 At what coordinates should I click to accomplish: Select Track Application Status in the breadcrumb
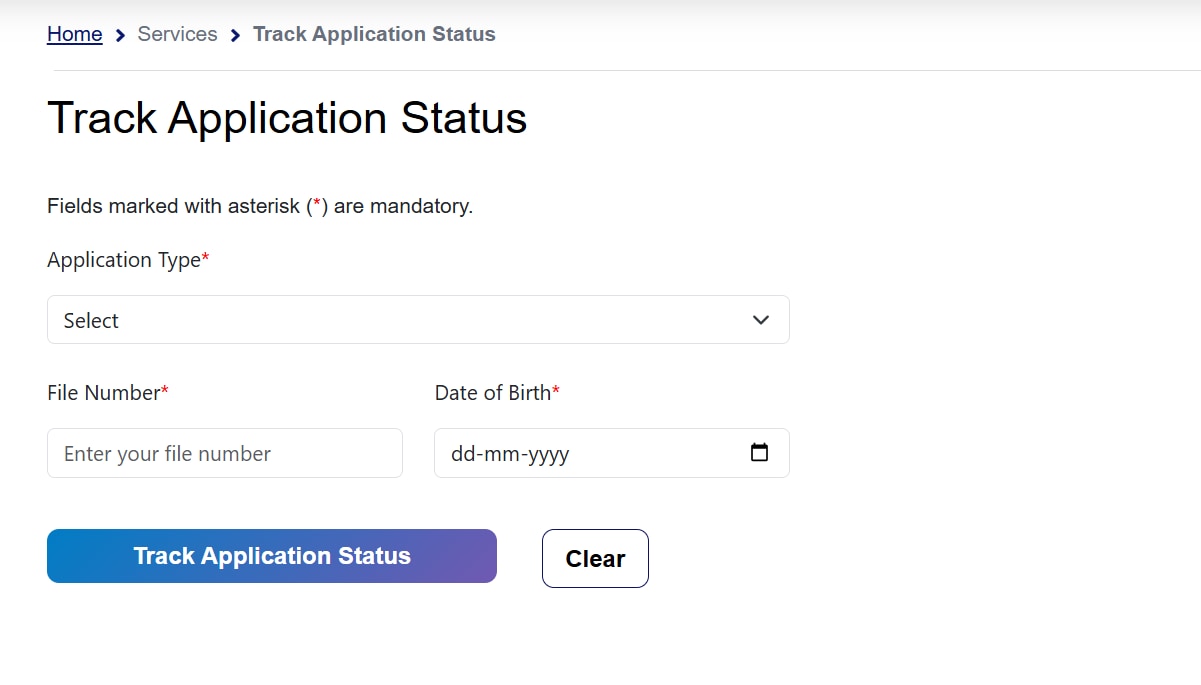[374, 34]
